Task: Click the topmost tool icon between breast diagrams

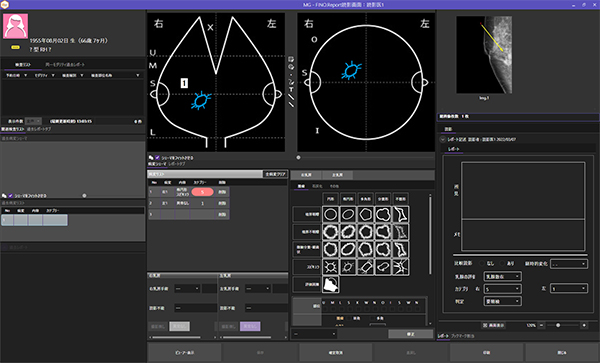Action: pyautogui.click(x=291, y=59)
